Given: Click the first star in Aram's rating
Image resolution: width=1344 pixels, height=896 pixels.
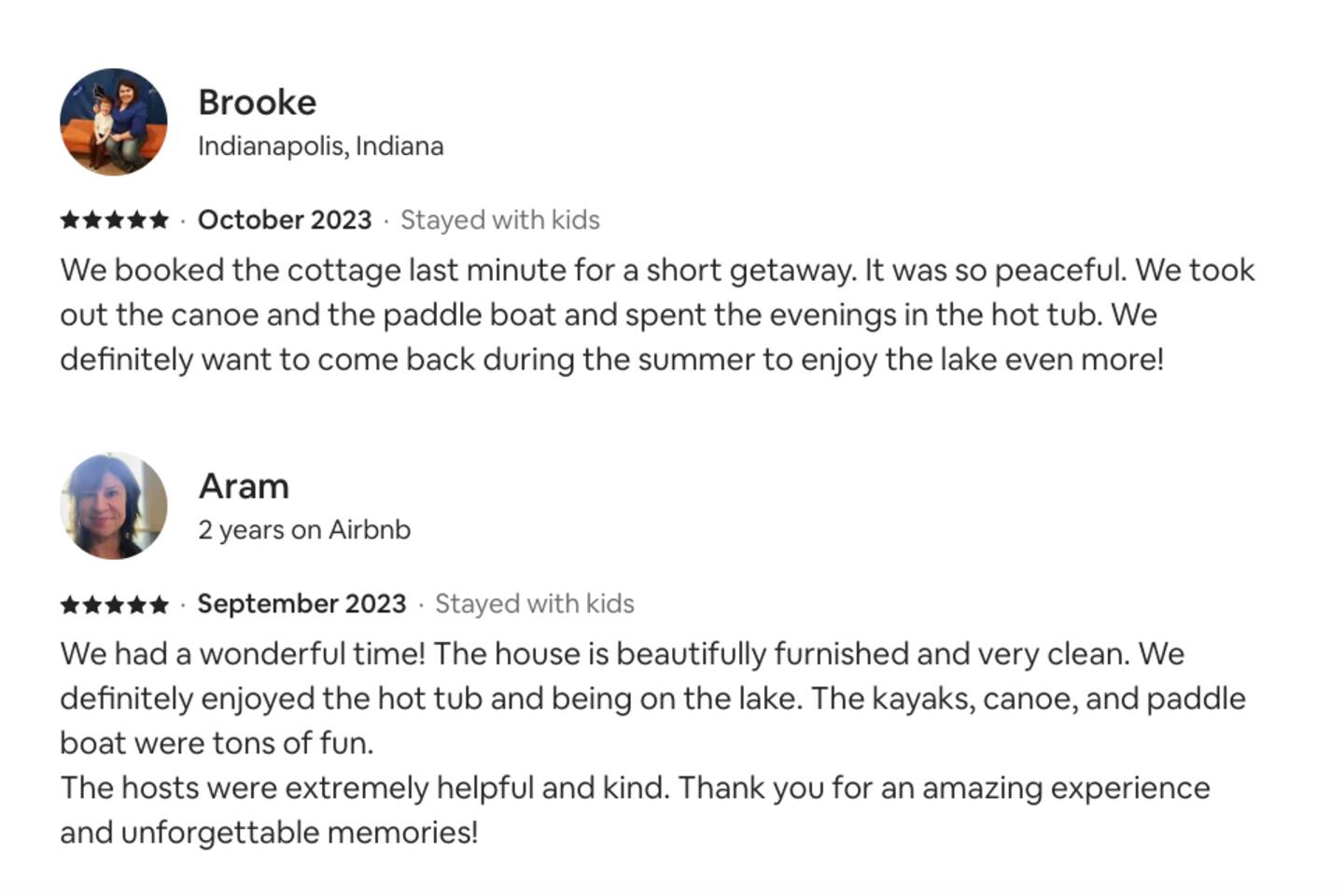Looking at the screenshot, I should (70, 605).
